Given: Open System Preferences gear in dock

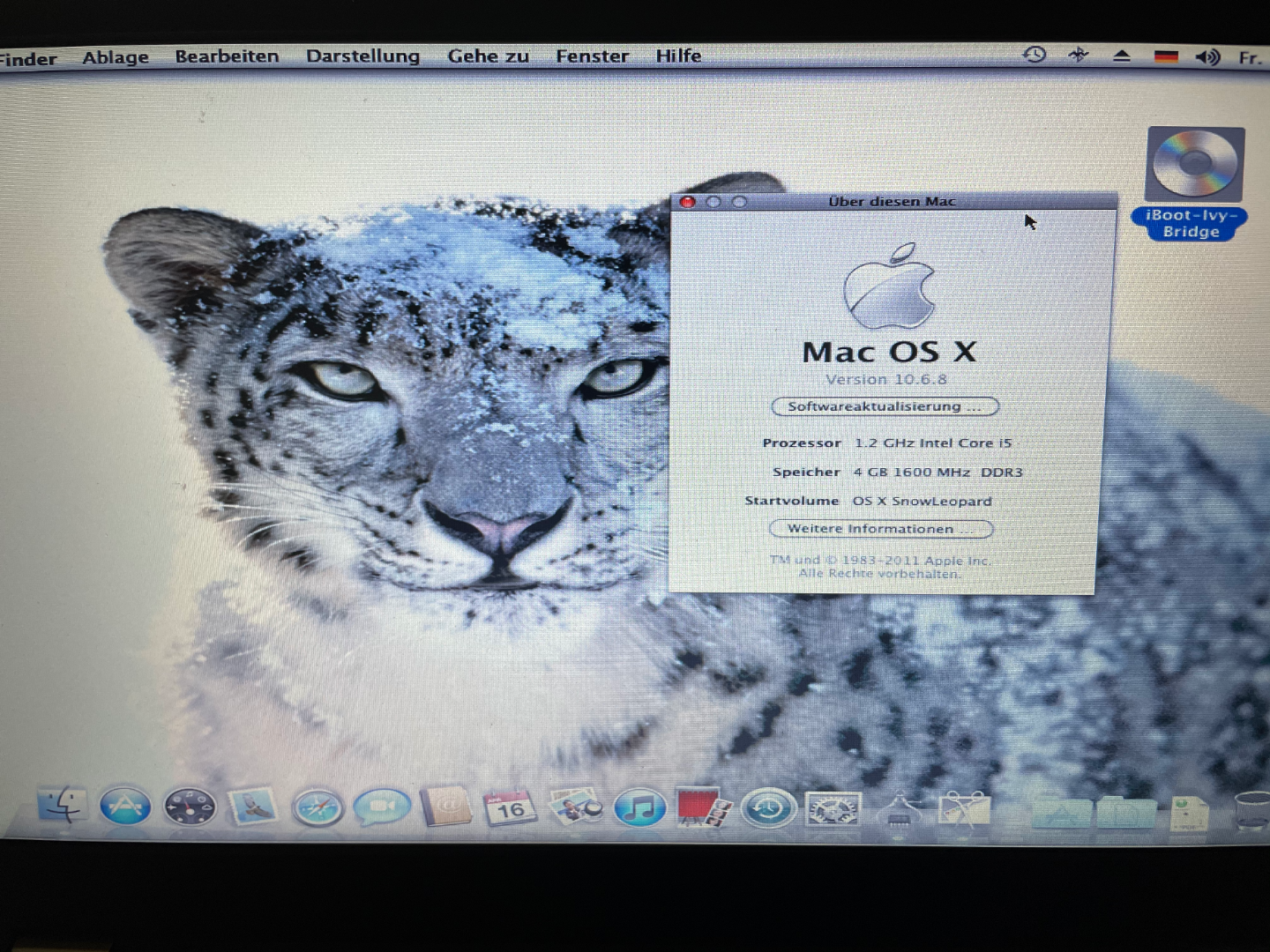Looking at the screenshot, I should [x=833, y=809].
